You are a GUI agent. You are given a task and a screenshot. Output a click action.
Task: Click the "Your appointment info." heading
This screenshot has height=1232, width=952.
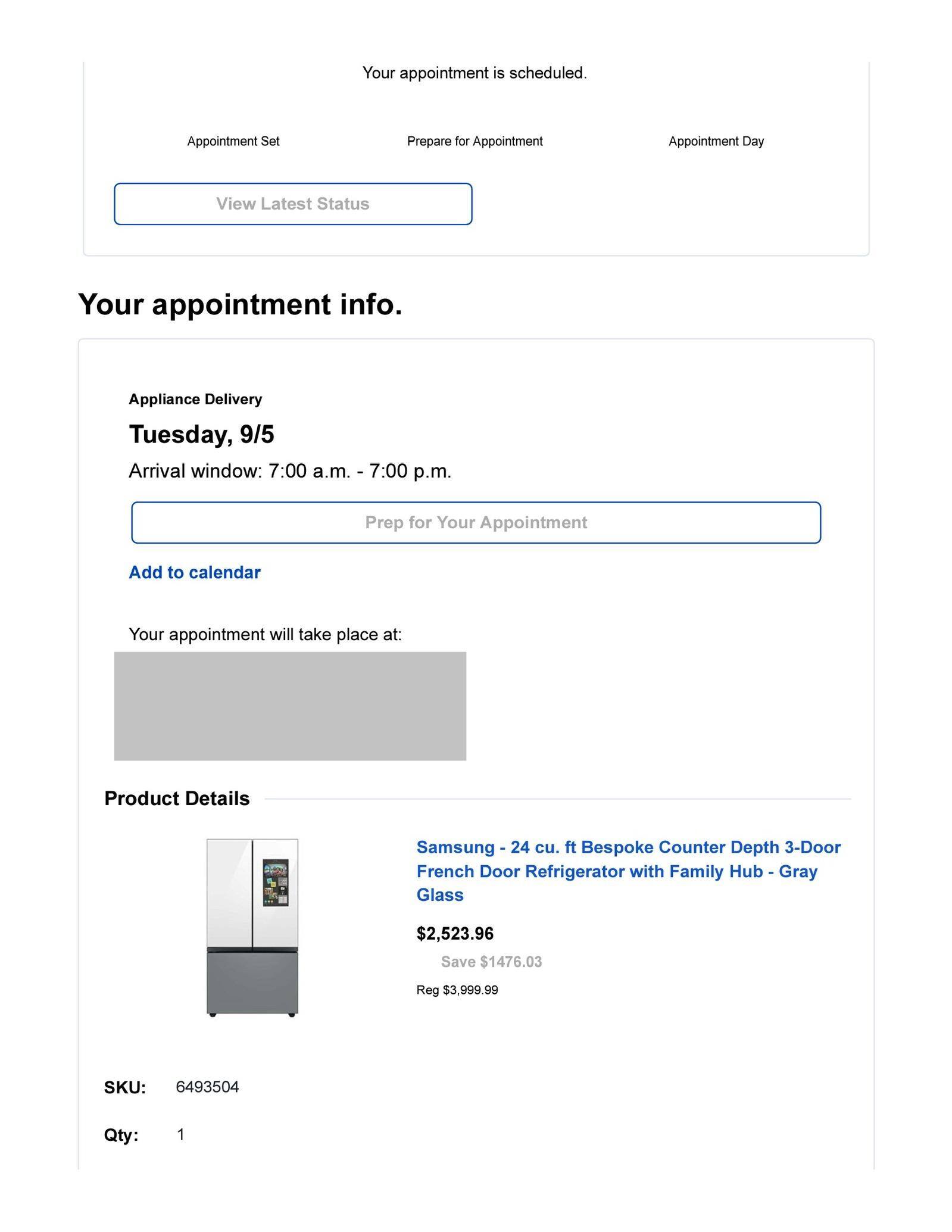point(240,304)
